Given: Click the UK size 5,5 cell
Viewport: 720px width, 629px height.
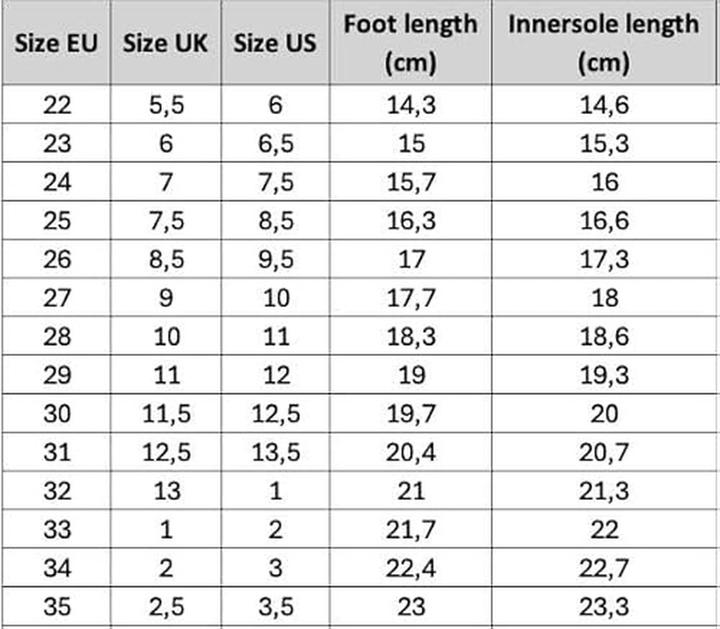Looking at the screenshot, I should click(x=166, y=105).
